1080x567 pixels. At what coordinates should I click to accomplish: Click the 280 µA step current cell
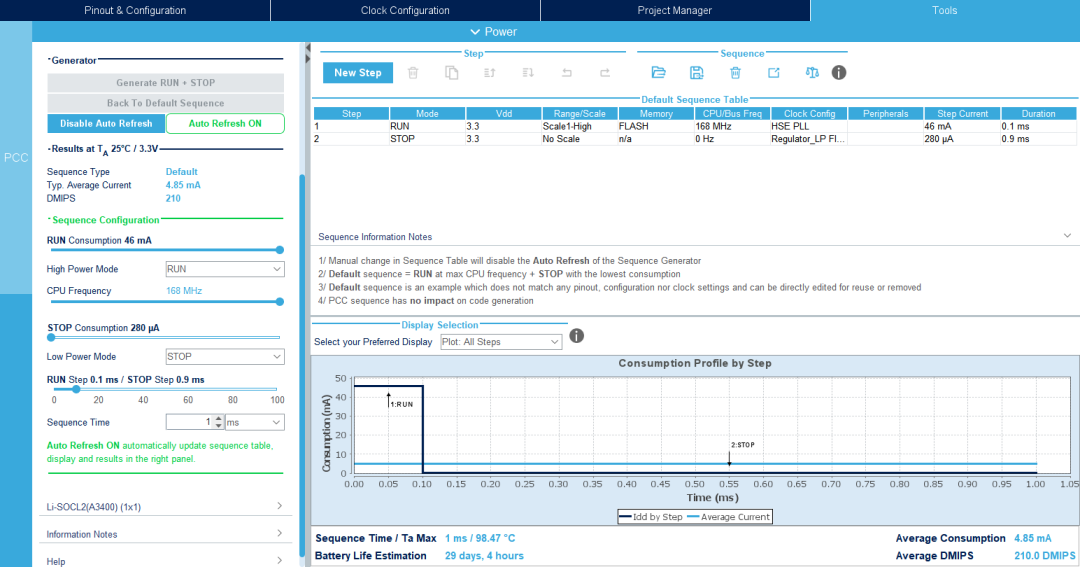point(962,138)
